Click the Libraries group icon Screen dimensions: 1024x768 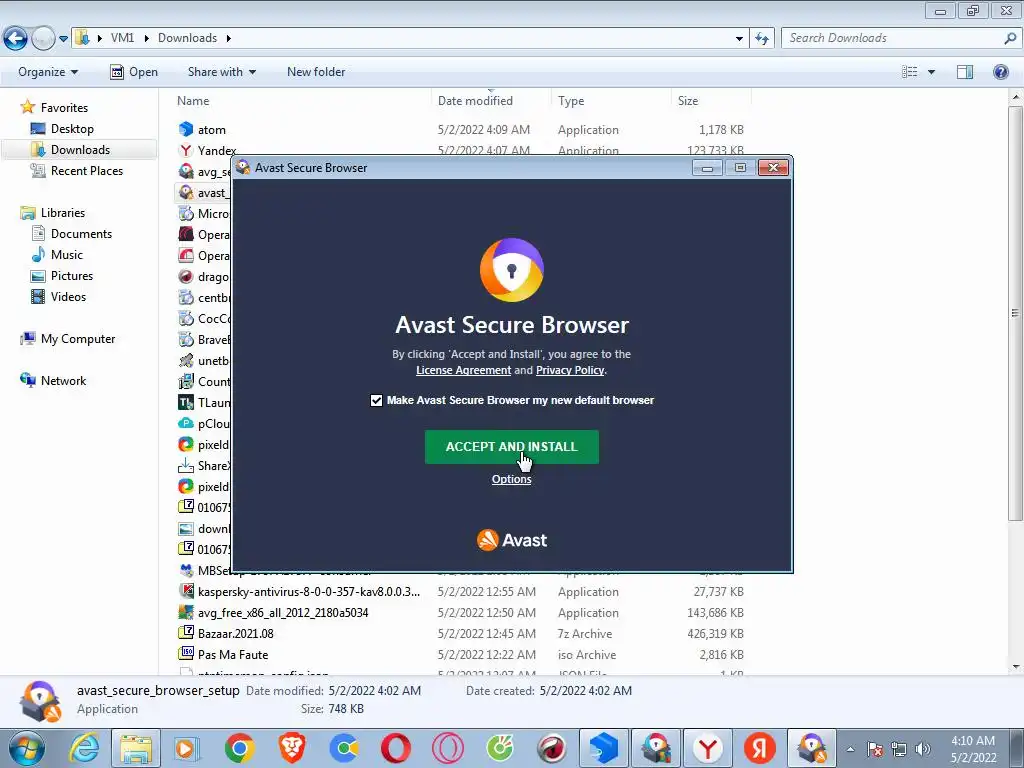(27, 213)
